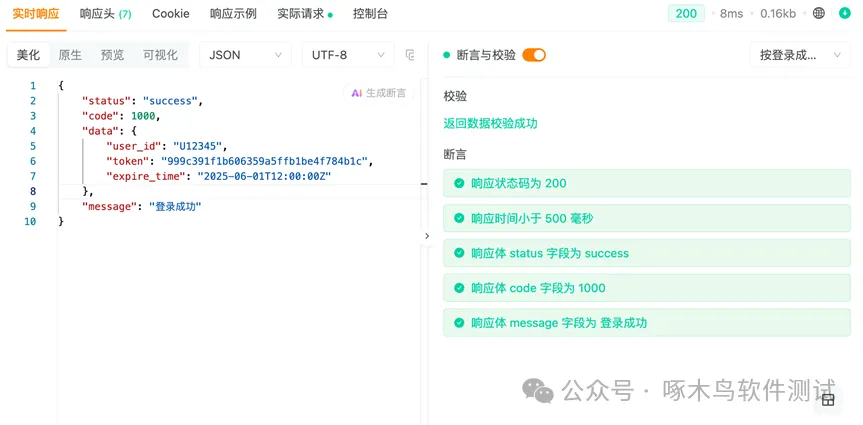This screenshot has height=425, width=863.
Task: Select the 原生 view mode
Action: (70, 55)
